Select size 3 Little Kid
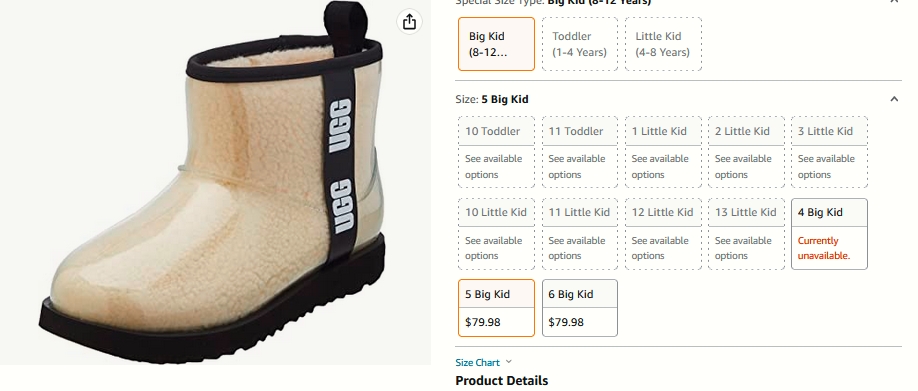The height and width of the screenshot is (391, 918). (829, 152)
